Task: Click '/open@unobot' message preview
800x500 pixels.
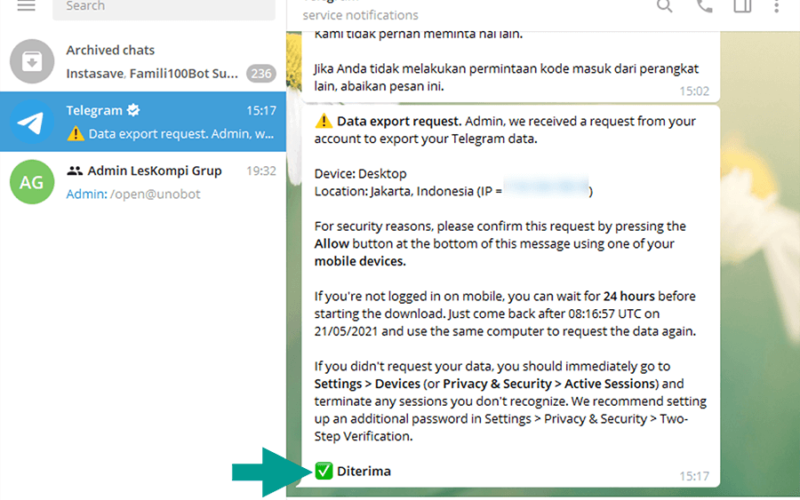Action: point(155,194)
